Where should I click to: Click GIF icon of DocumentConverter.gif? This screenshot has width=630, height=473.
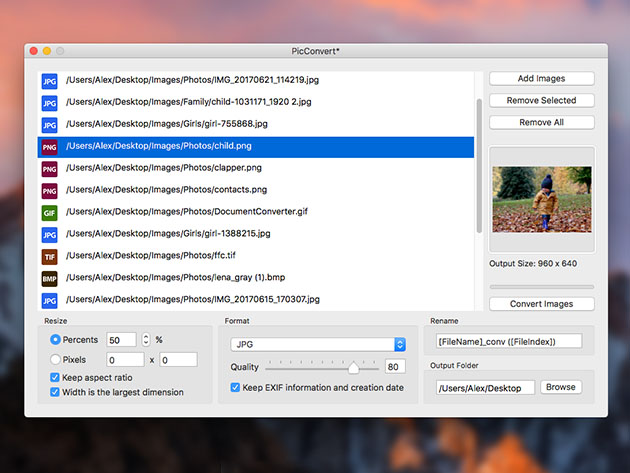tap(49, 213)
